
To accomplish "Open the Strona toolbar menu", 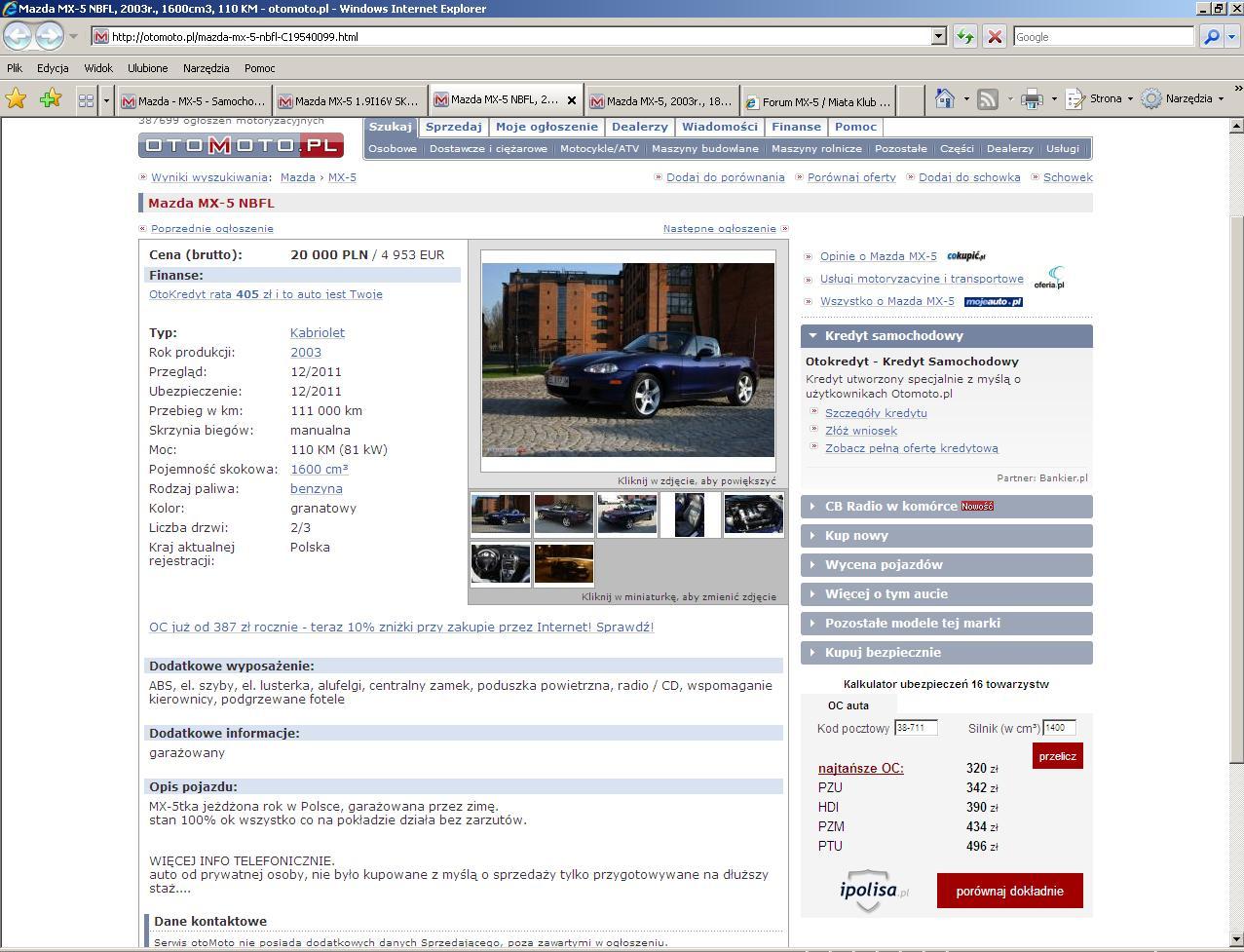I will pyautogui.click(x=1101, y=98).
